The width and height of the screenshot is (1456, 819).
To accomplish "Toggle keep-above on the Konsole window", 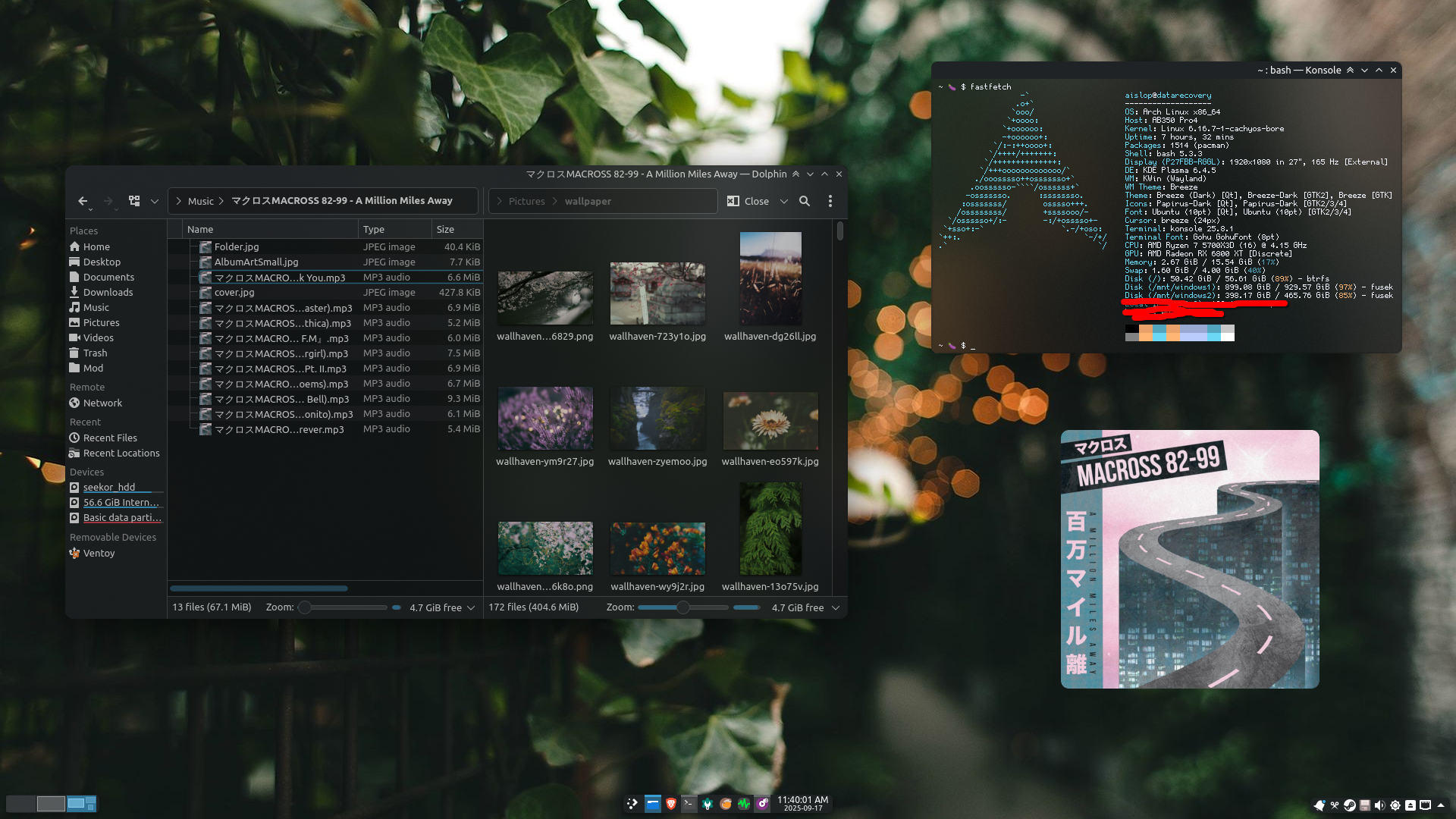I will tap(1350, 70).
